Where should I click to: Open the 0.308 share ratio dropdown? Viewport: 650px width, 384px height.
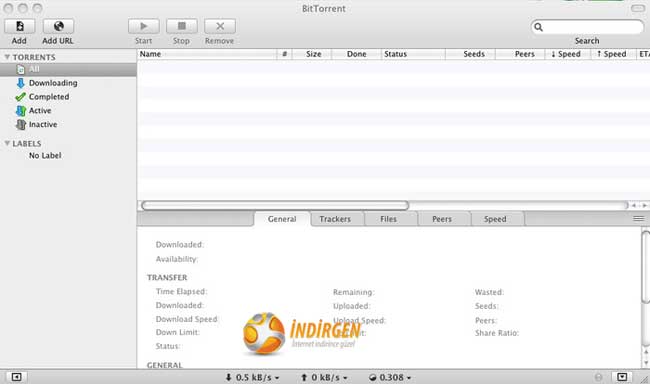click(x=390, y=377)
